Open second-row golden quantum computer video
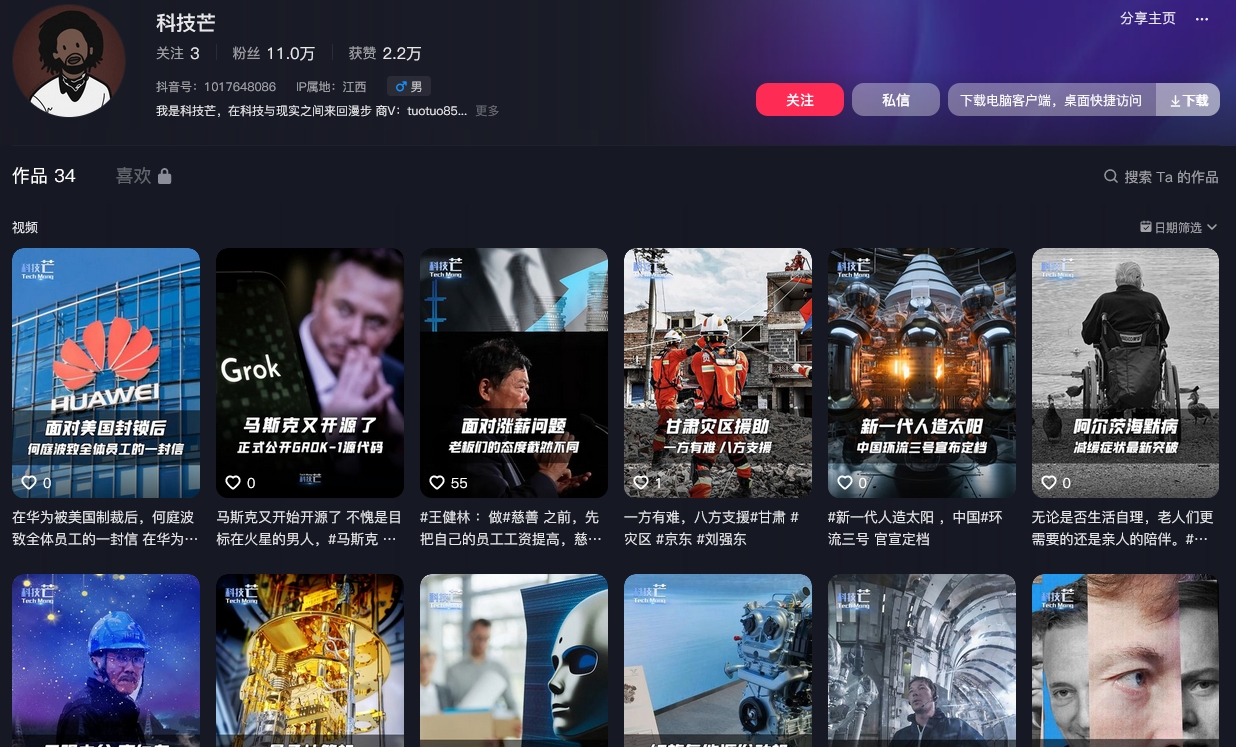The height and width of the screenshot is (747, 1236). coord(310,660)
